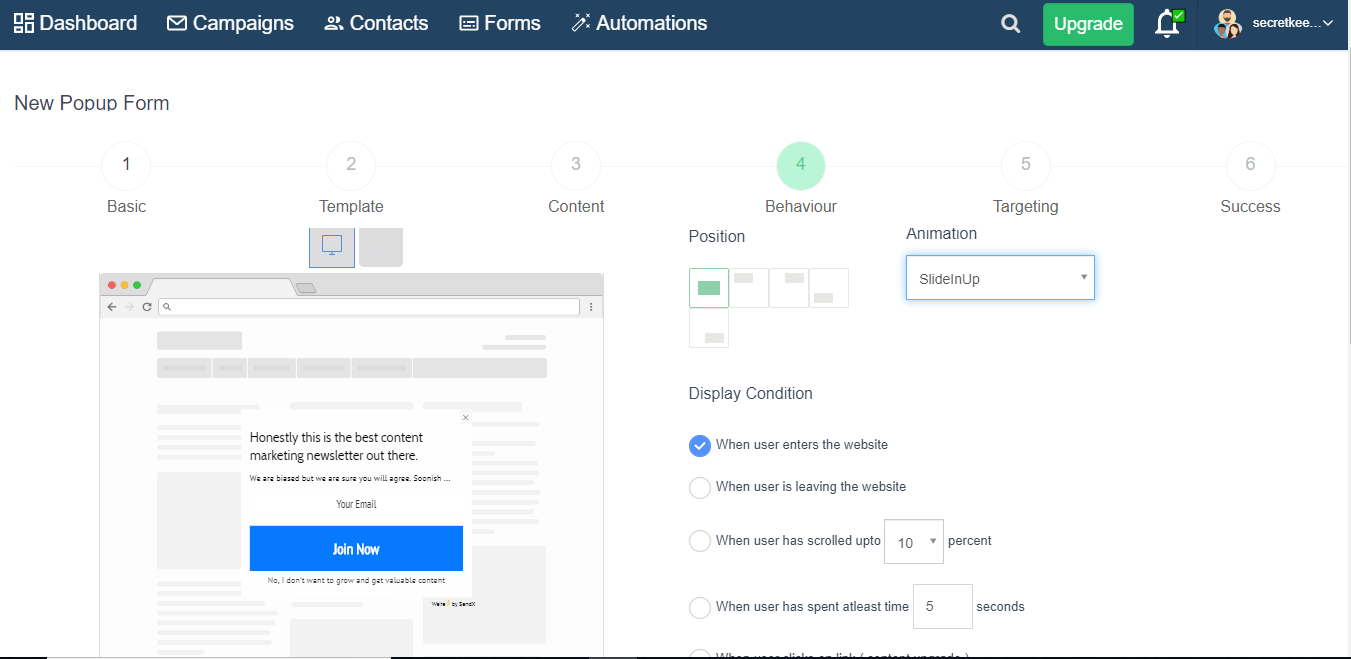This screenshot has width=1351, height=659.
Task: Open the search magnifier icon
Action: pos(1011,24)
